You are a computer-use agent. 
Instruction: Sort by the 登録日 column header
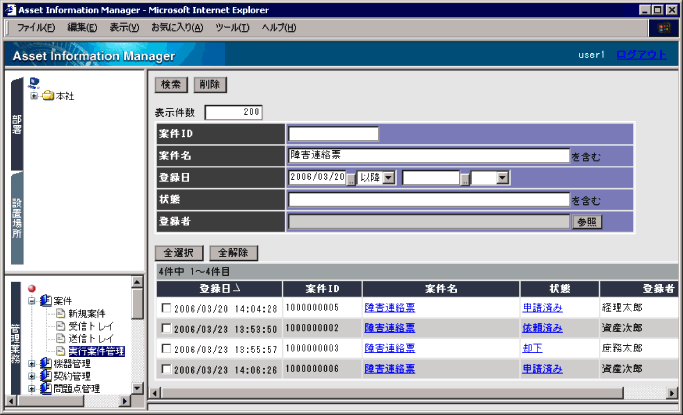[x=220, y=289]
